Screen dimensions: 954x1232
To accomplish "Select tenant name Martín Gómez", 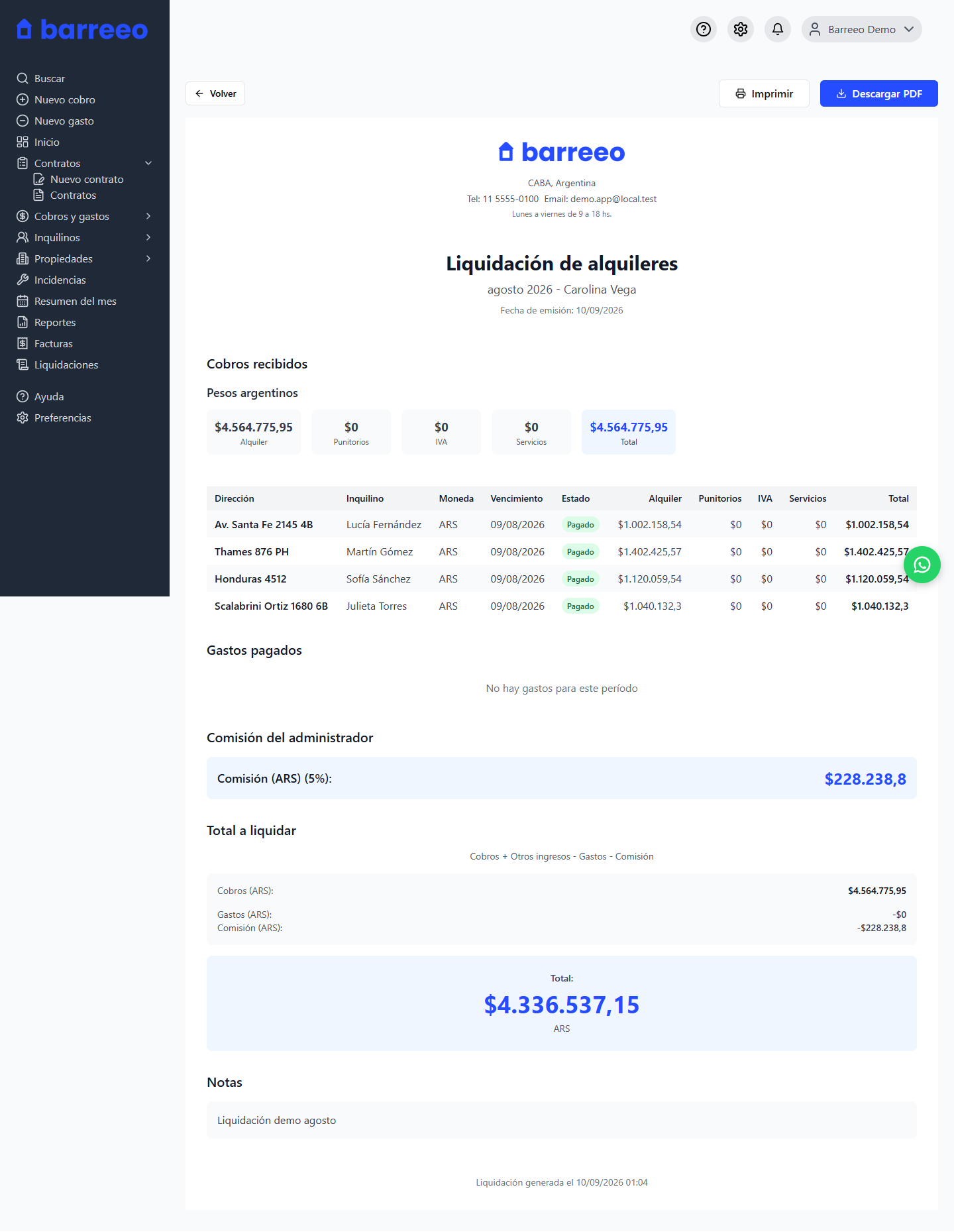I will [380, 552].
